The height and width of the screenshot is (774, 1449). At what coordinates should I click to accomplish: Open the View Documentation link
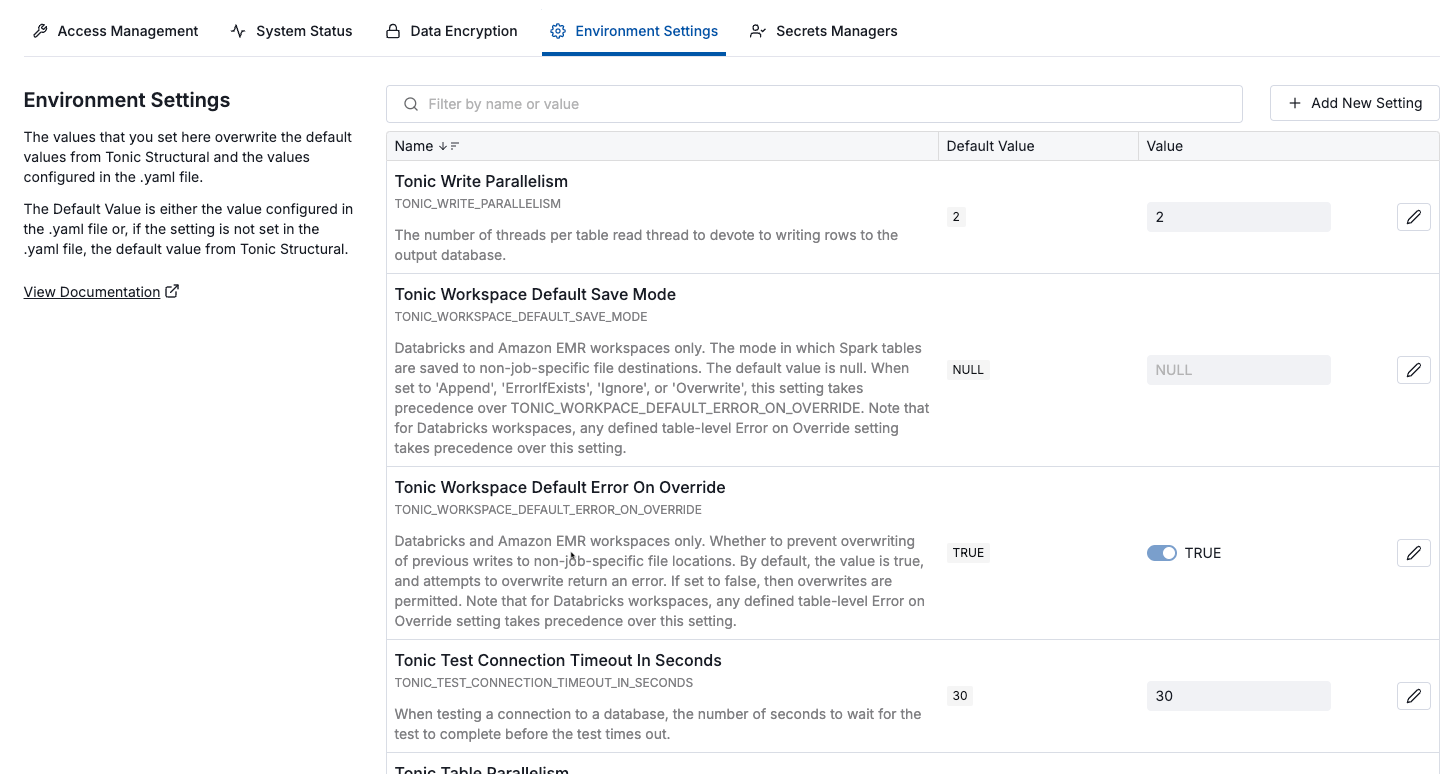92,292
